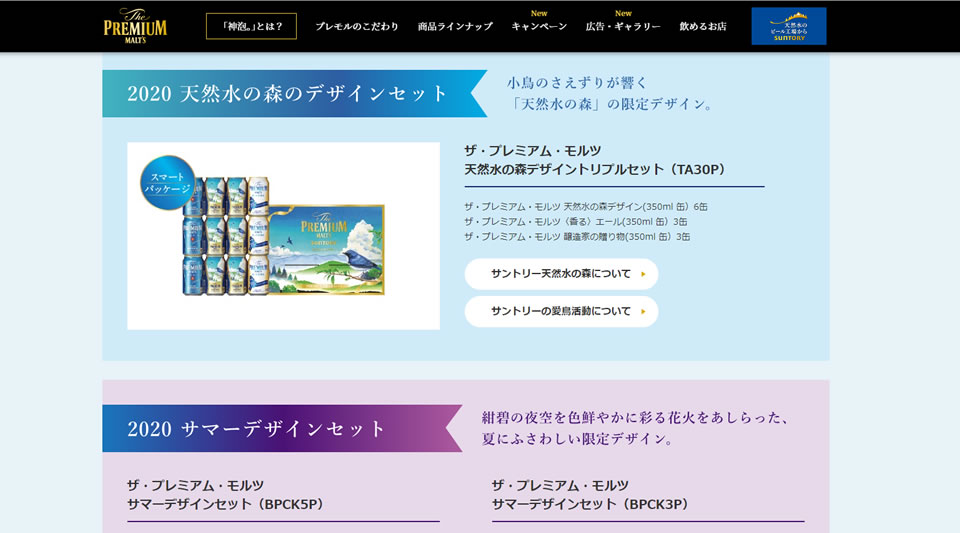Click the Suntory 天然水のビール工場 banner
960x533 pixels.
(x=789, y=26)
